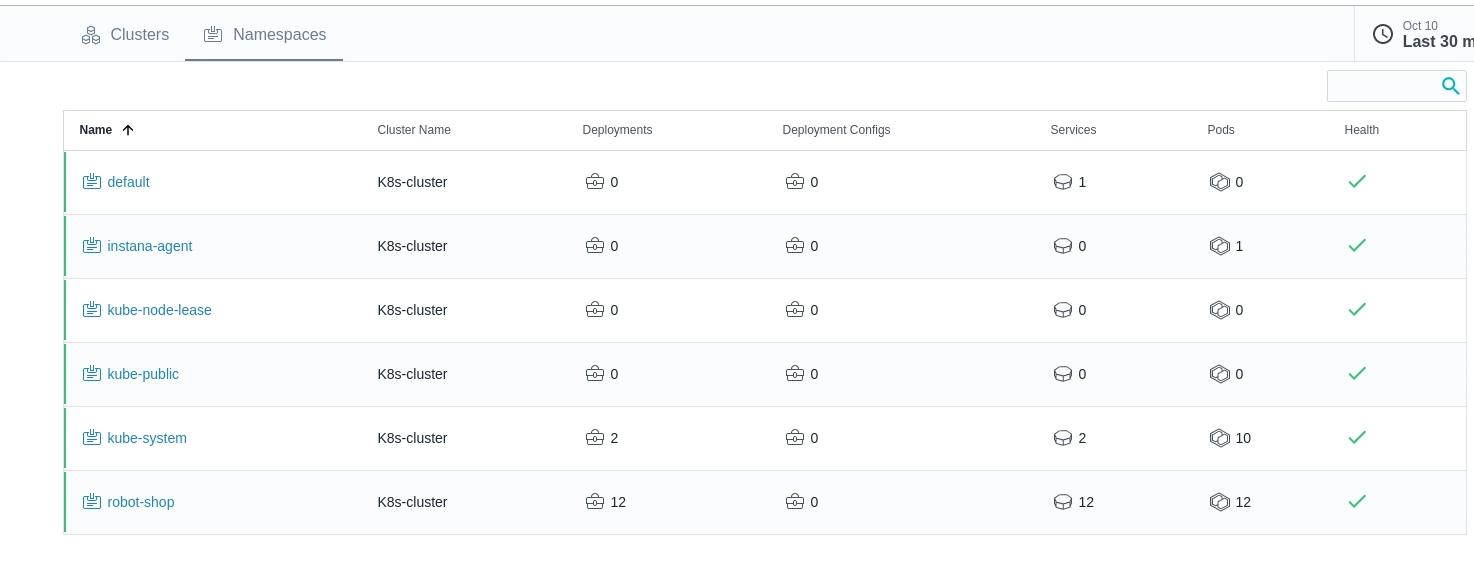Sort by the Cluster Name column header
This screenshot has width=1474, height=577.
coord(413,130)
